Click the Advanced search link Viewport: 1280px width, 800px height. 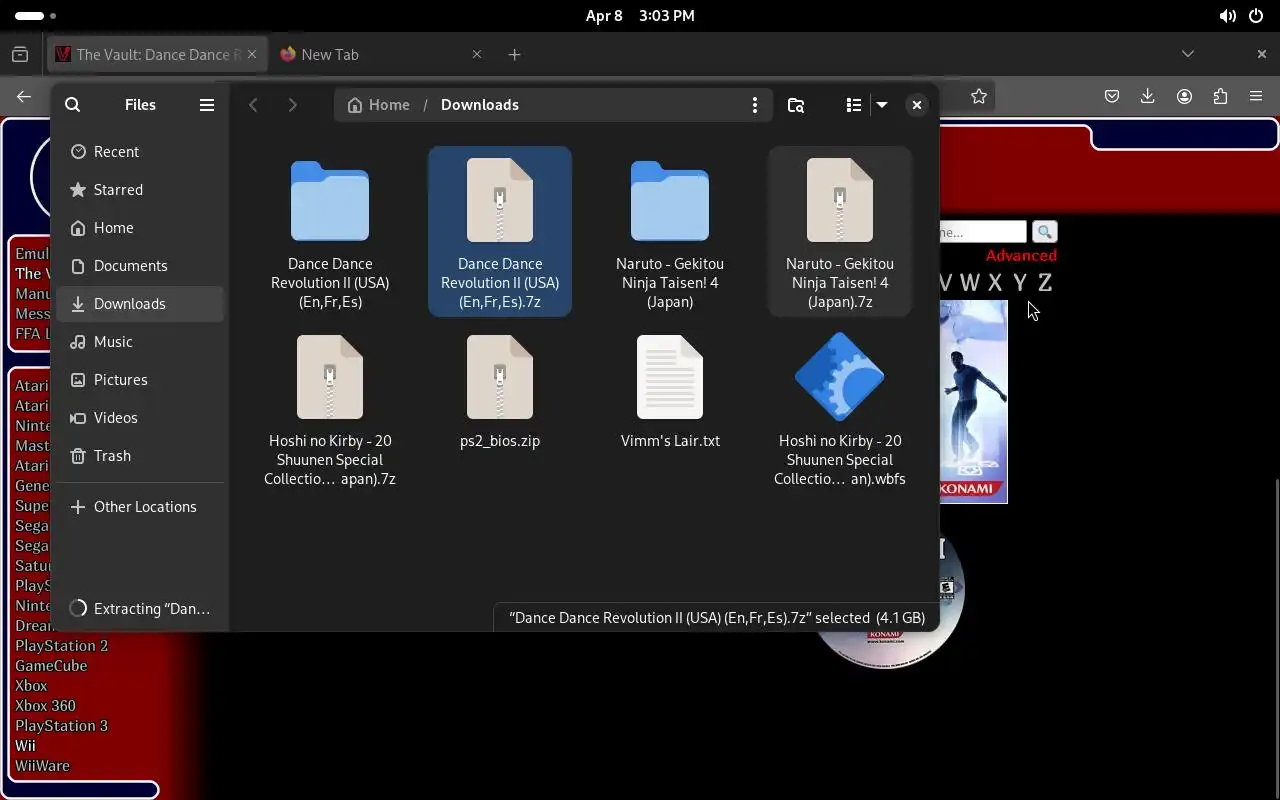(x=1021, y=256)
